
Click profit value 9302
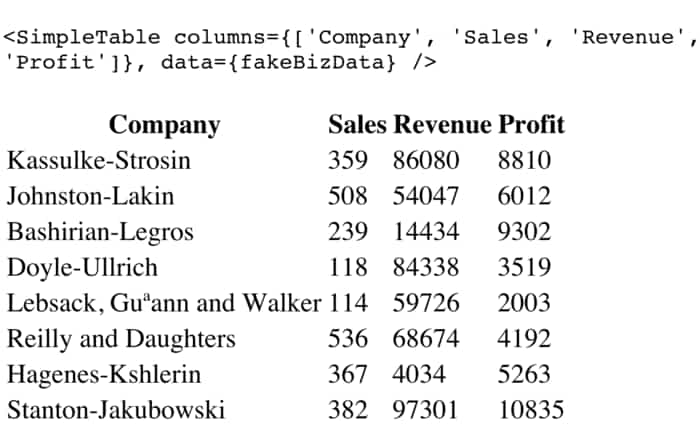coord(524,232)
